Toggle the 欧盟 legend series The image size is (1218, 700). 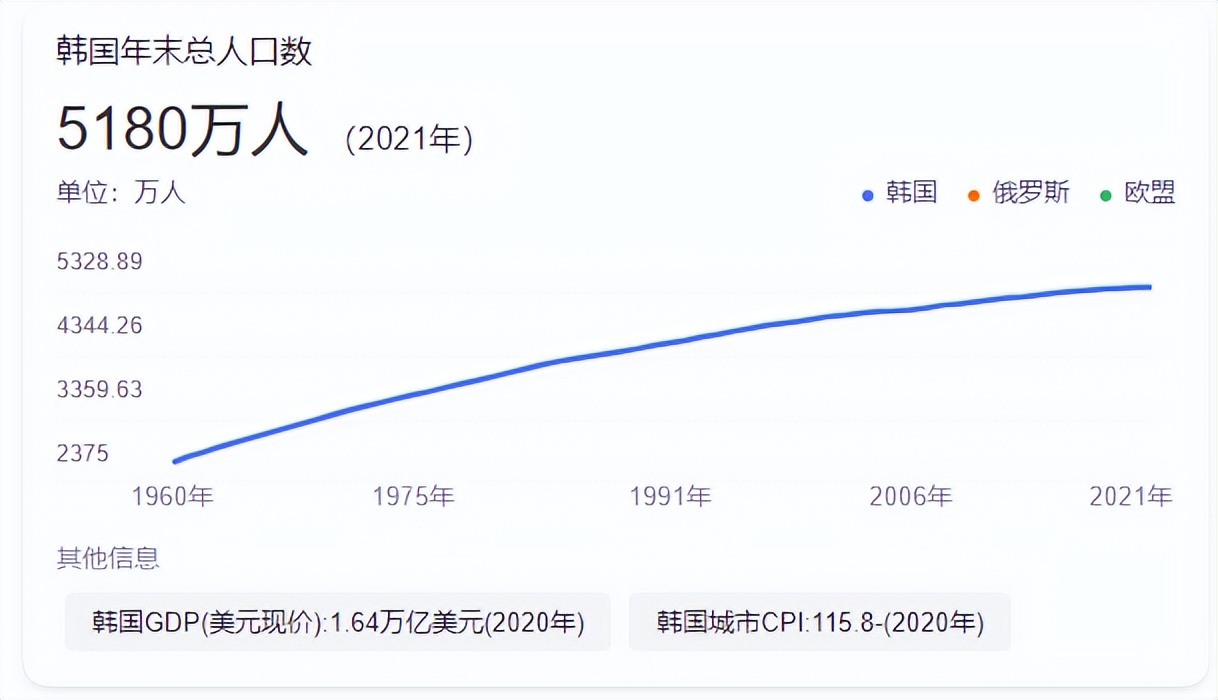[x=1138, y=193]
